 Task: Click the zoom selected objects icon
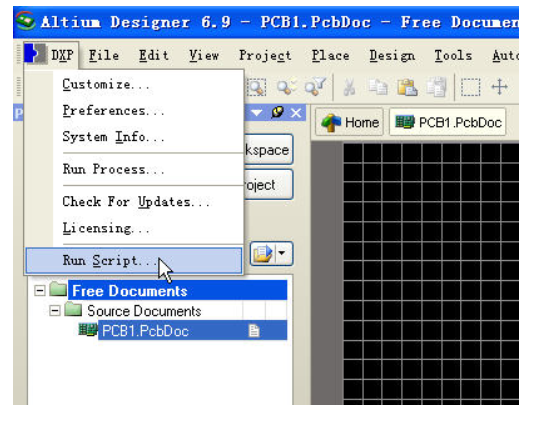point(287,87)
